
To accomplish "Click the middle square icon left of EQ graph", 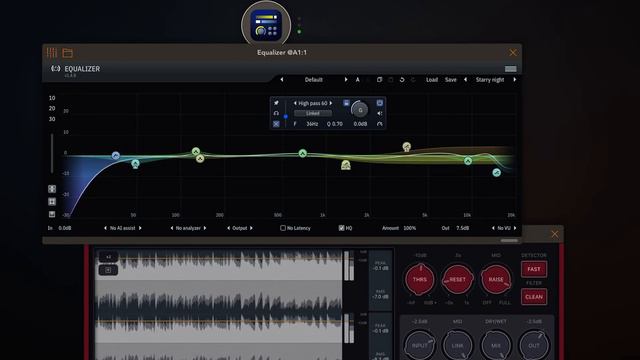I will pos(52,201).
